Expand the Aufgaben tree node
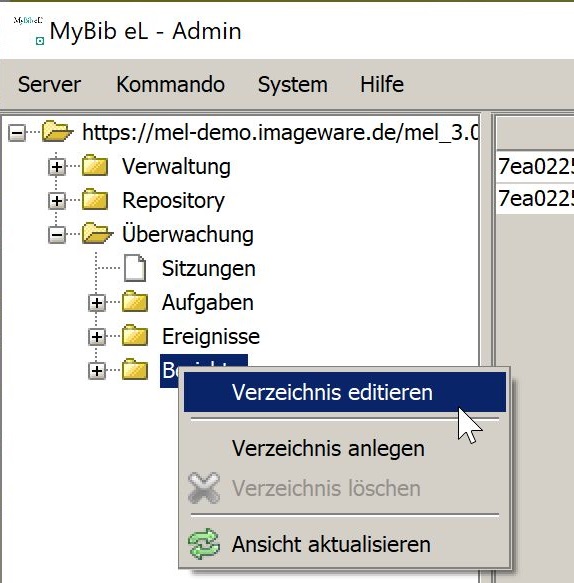 [97, 303]
